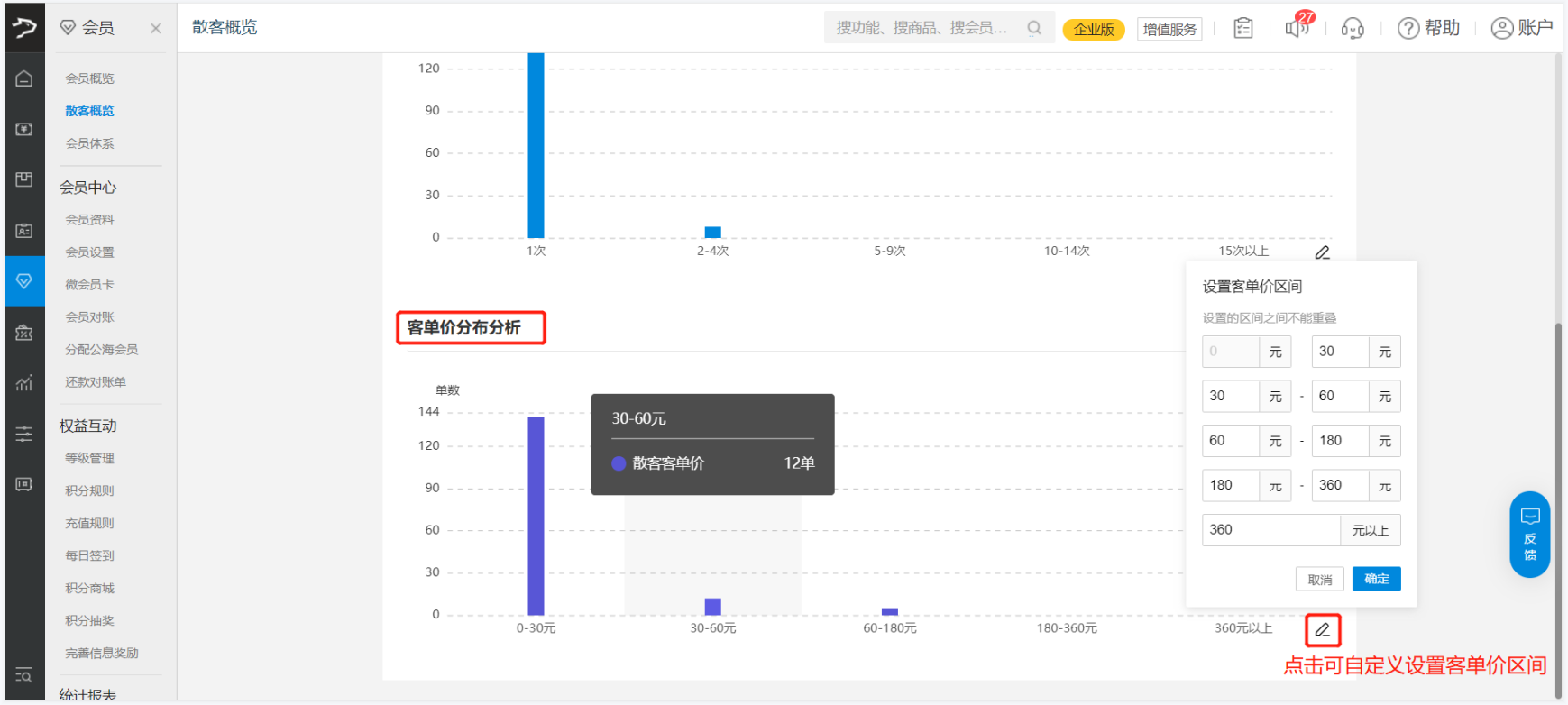
Task: Open the 反馈 feedback floating button
Action: click(1529, 534)
